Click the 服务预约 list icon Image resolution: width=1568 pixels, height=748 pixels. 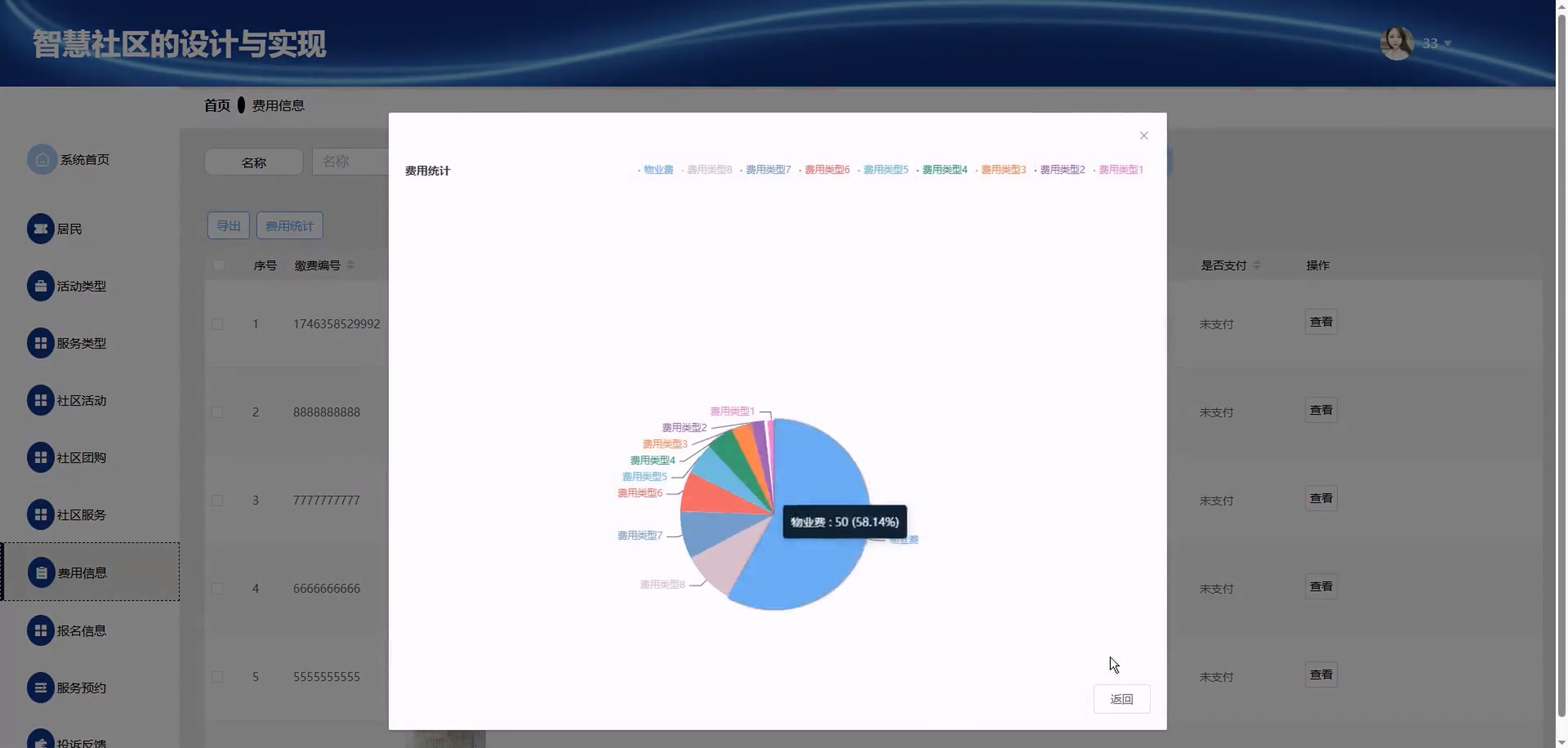40,688
